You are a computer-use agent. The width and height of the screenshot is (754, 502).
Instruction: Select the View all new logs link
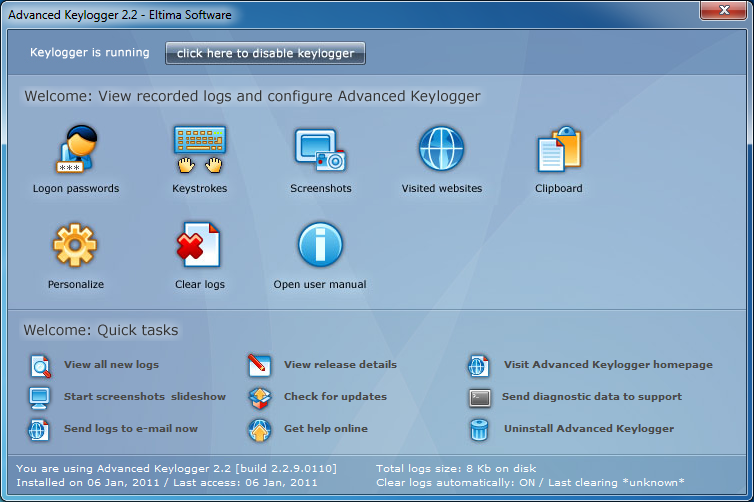tap(112, 364)
